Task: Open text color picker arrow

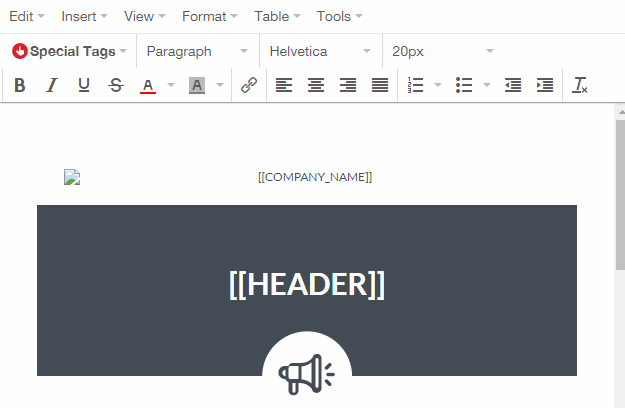Action: pos(171,85)
